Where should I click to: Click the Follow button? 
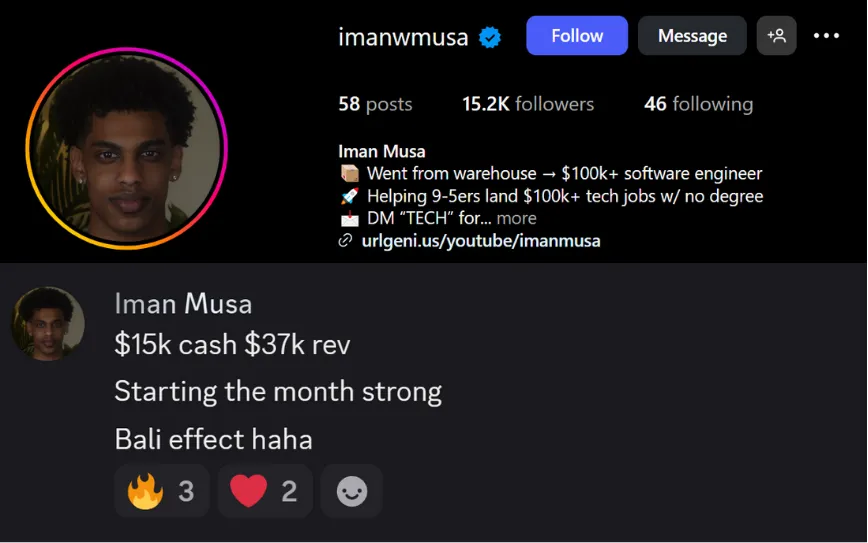pos(577,35)
